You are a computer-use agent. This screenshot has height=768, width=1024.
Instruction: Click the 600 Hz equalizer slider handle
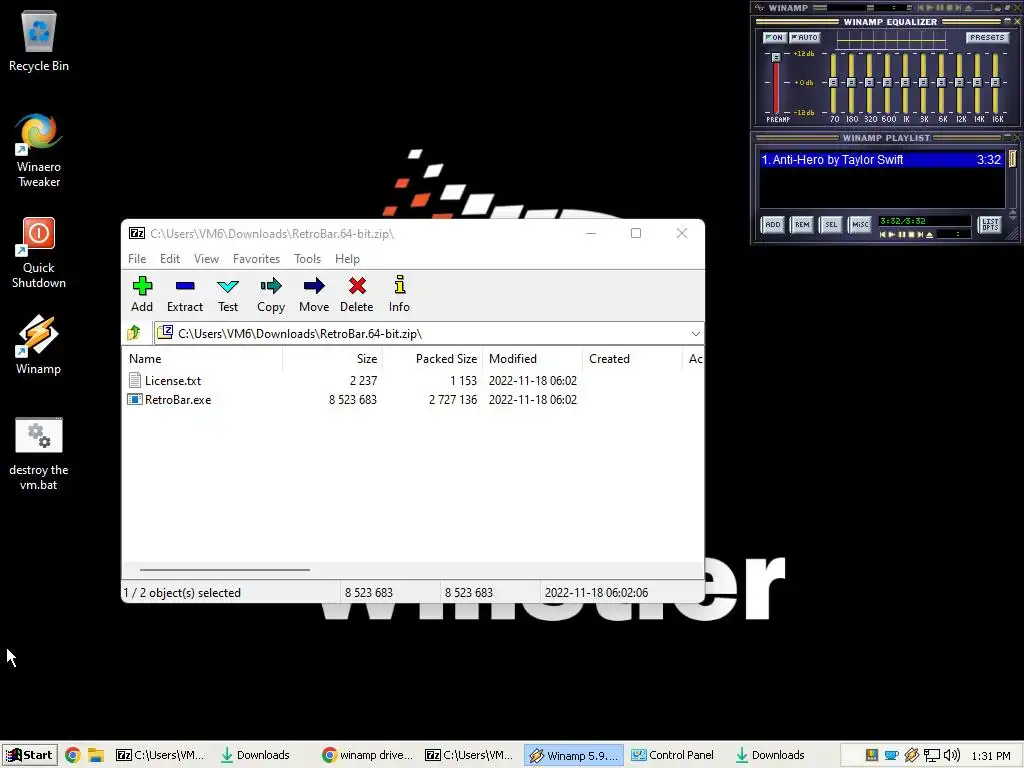[888, 82]
